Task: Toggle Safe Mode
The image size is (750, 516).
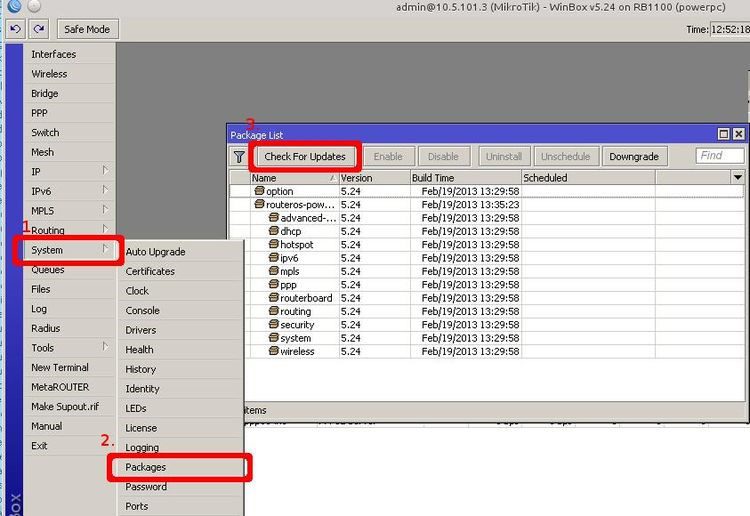Action: (86, 29)
